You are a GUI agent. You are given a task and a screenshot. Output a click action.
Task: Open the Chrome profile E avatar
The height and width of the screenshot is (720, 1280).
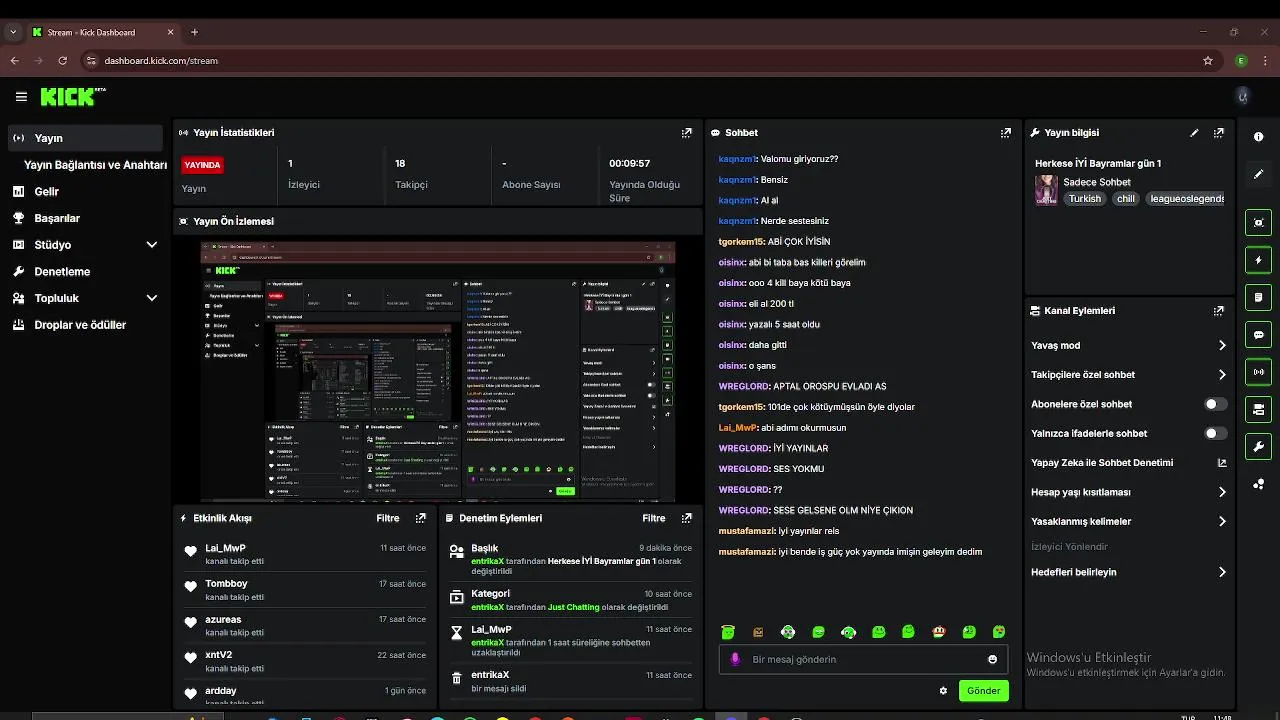click(1241, 60)
